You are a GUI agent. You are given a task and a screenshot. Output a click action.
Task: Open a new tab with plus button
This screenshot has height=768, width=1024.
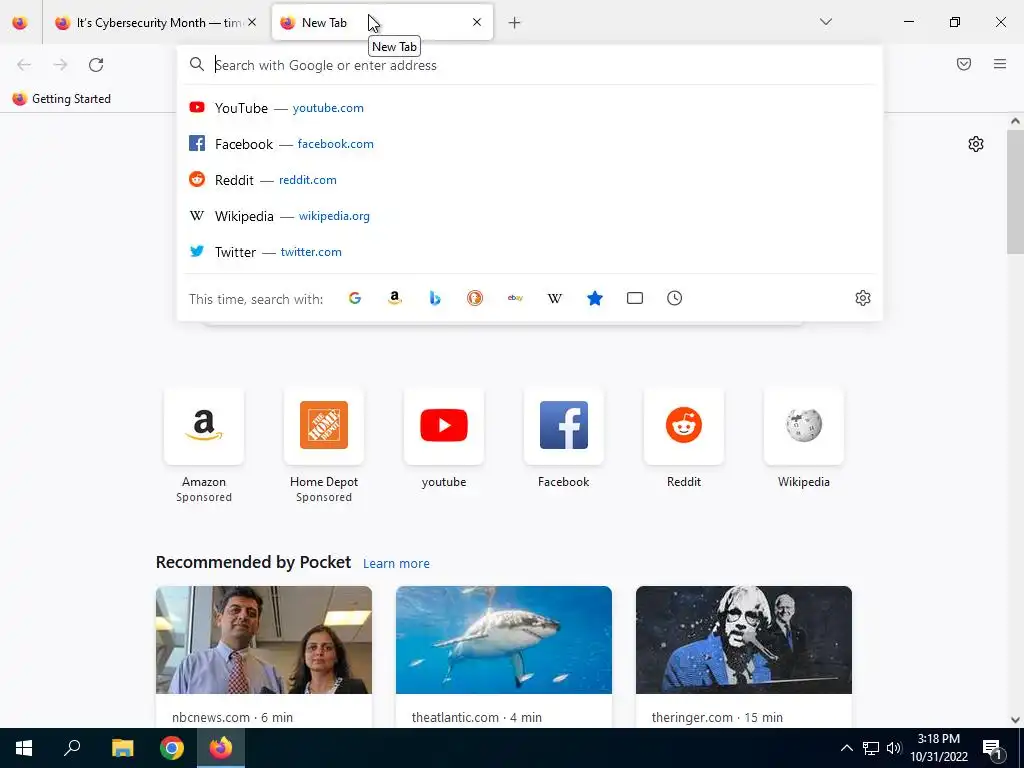[515, 23]
